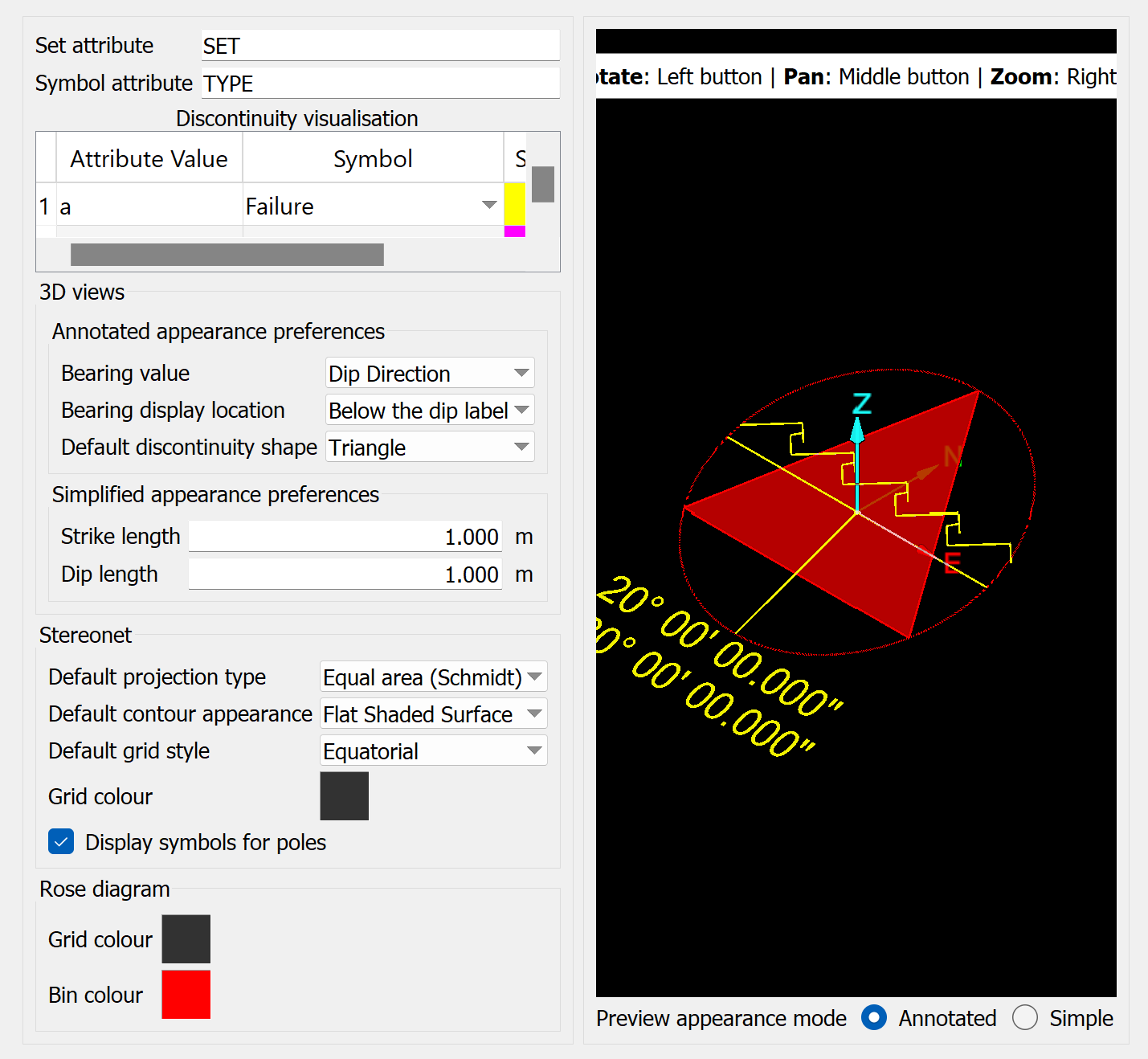Expand Default contour appearance dropdown
The width and height of the screenshot is (1148, 1059).
click(x=433, y=714)
